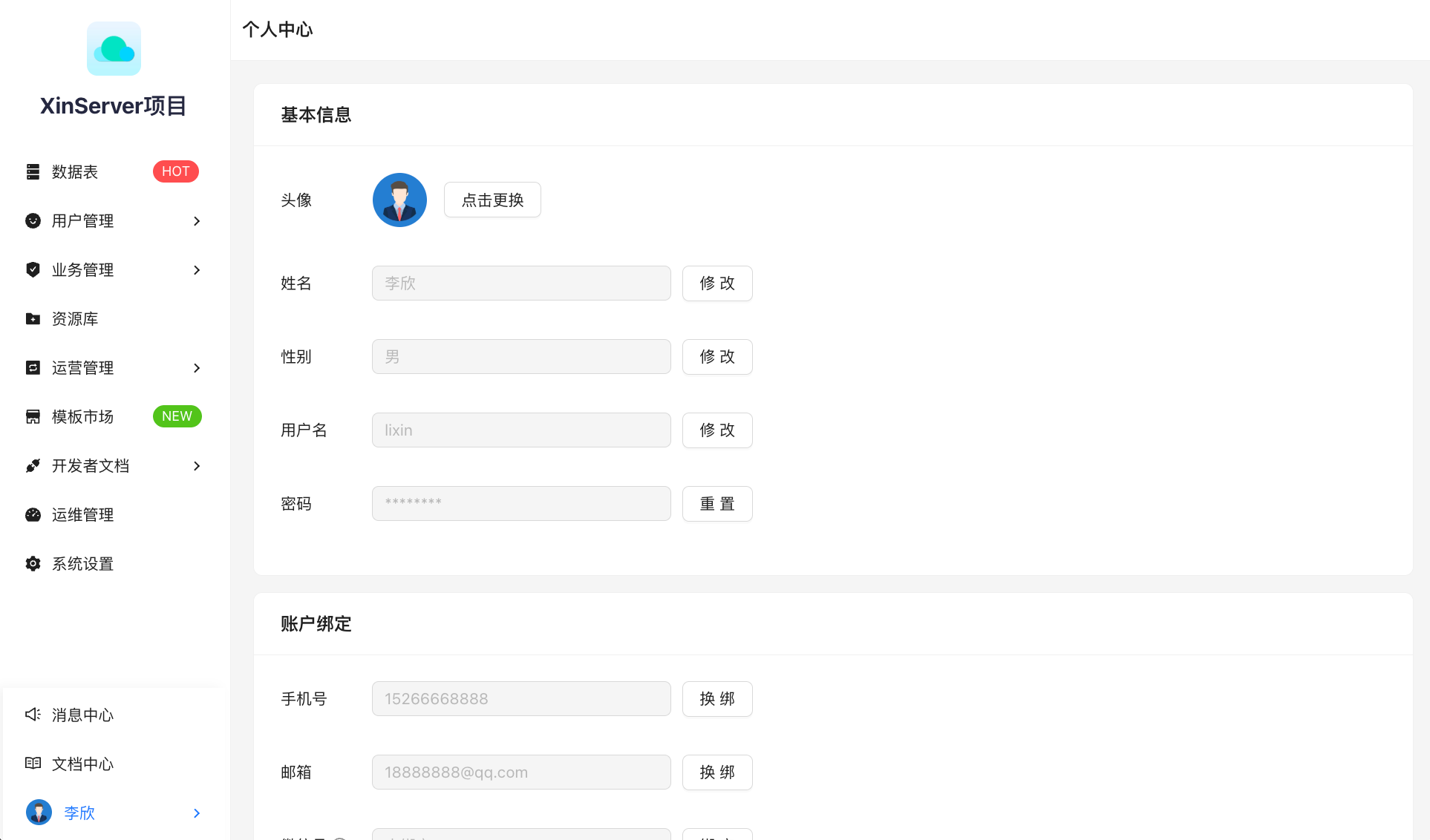Click the 模板市场 store icon

point(33,416)
